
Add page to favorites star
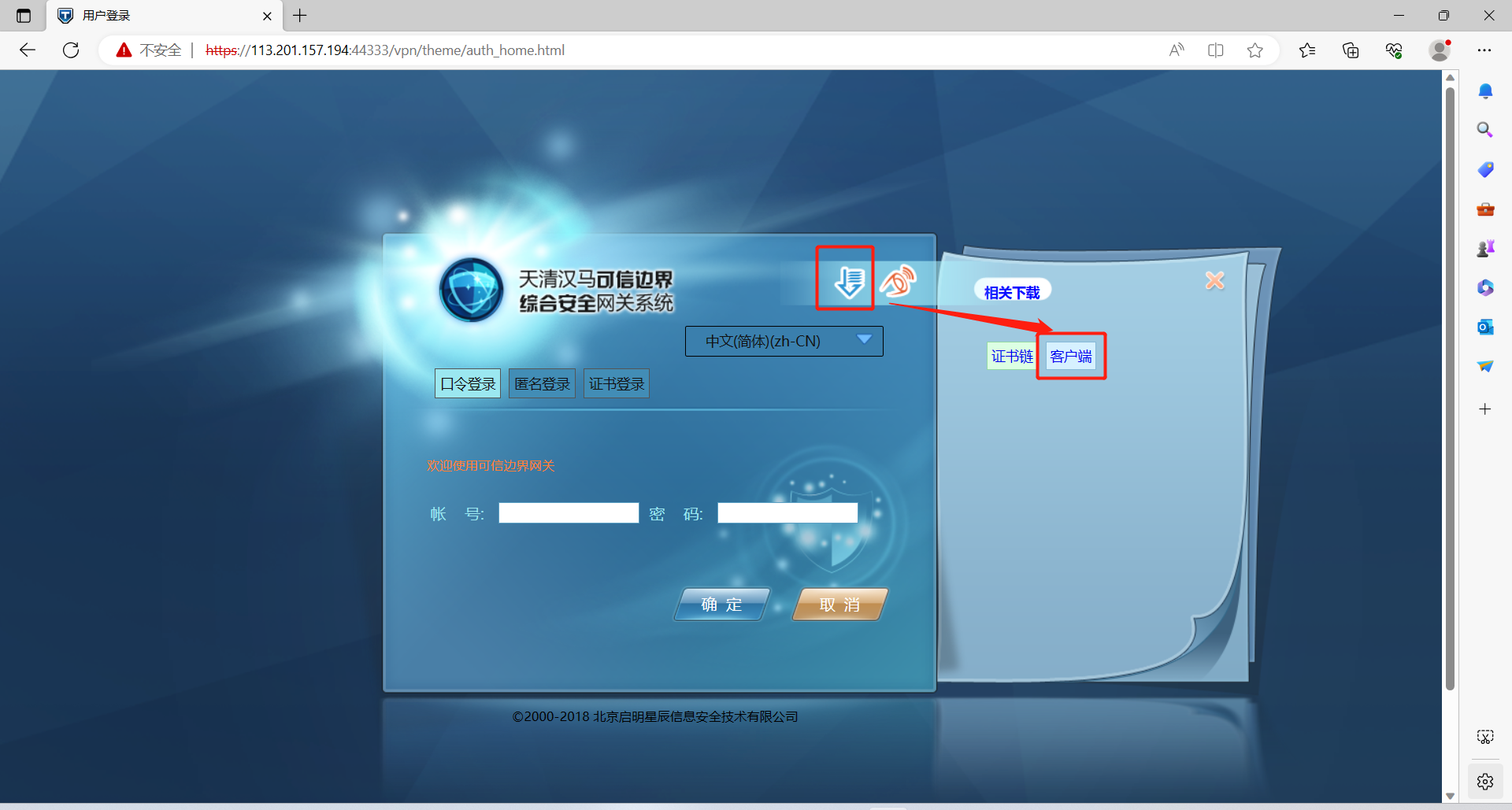pos(1255,50)
